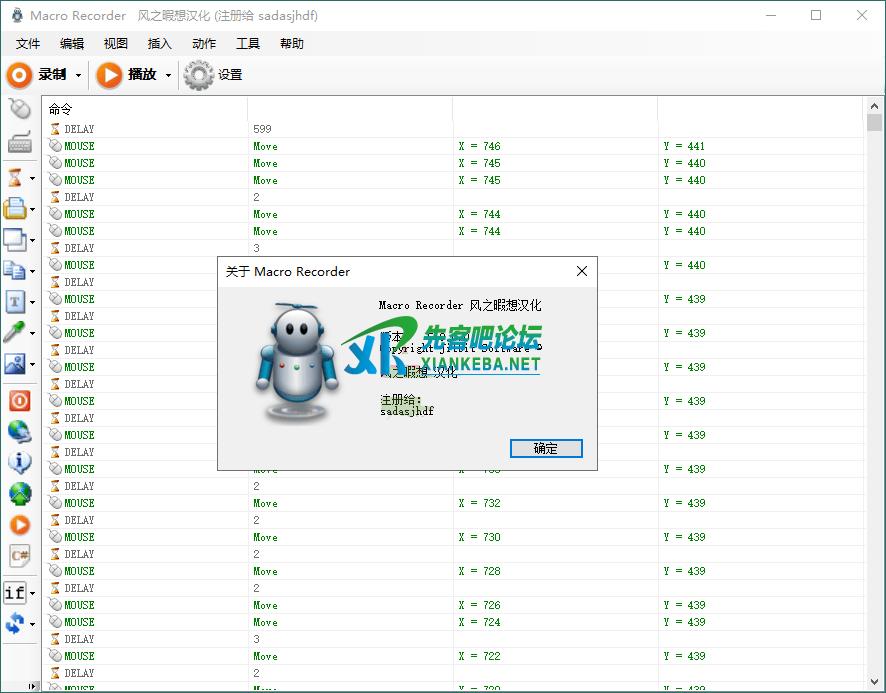Select the eyedropper pixel color tool
The height and width of the screenshot is (693, 886).
coord(15,333)
